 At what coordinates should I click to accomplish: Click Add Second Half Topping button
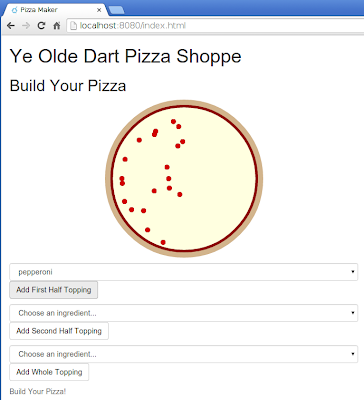pyautogui.click(x=59, y=331)
